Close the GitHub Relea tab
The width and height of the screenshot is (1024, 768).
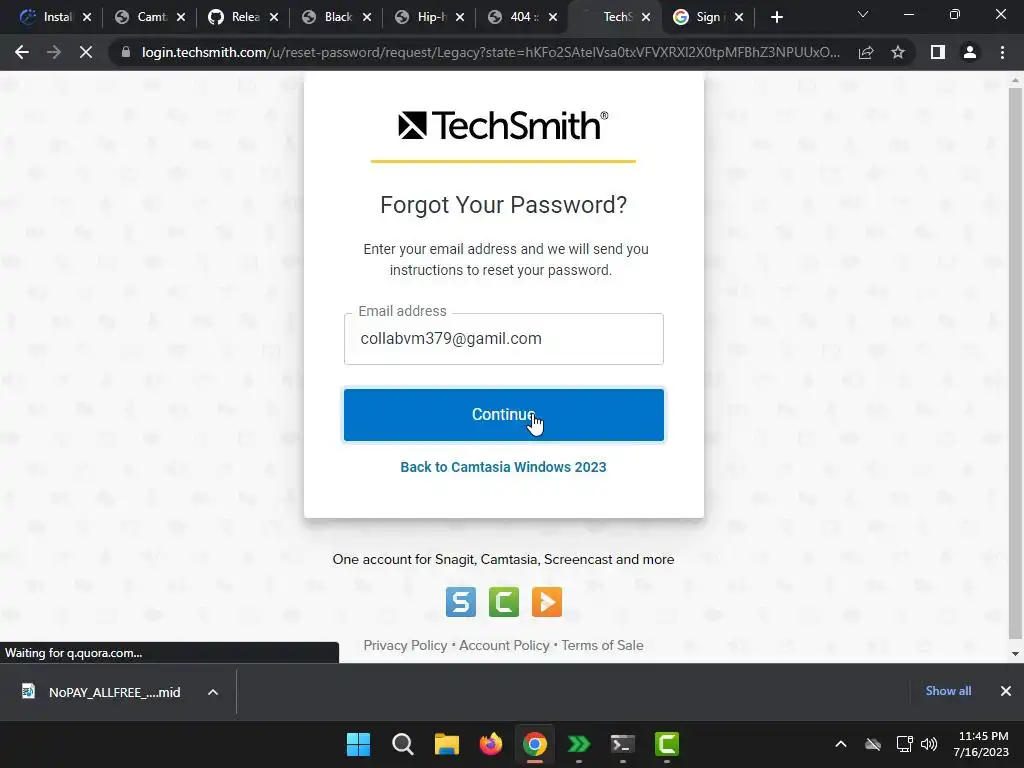[x=274, y=17]
